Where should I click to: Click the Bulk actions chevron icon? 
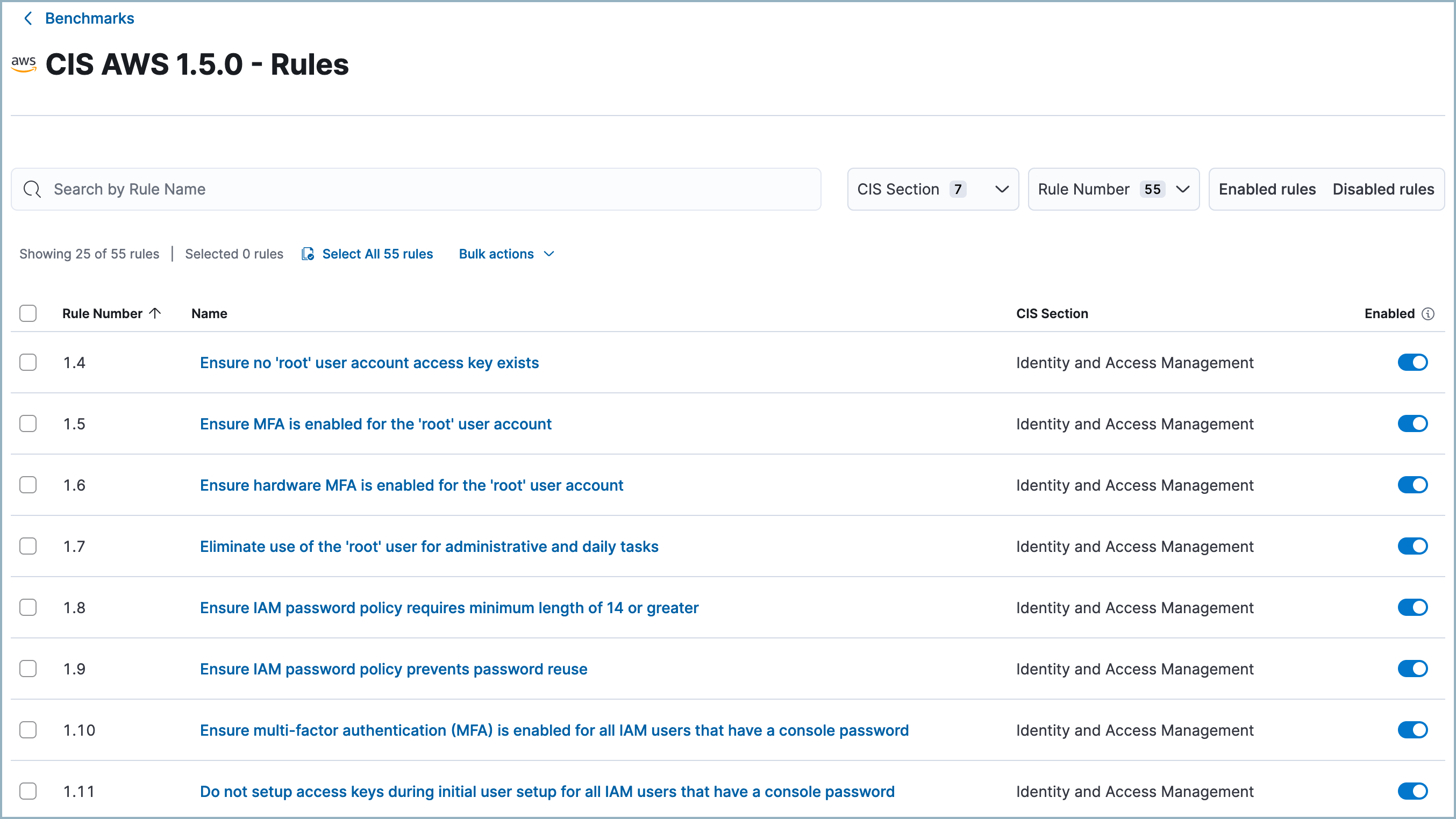[x=549, y=254]
